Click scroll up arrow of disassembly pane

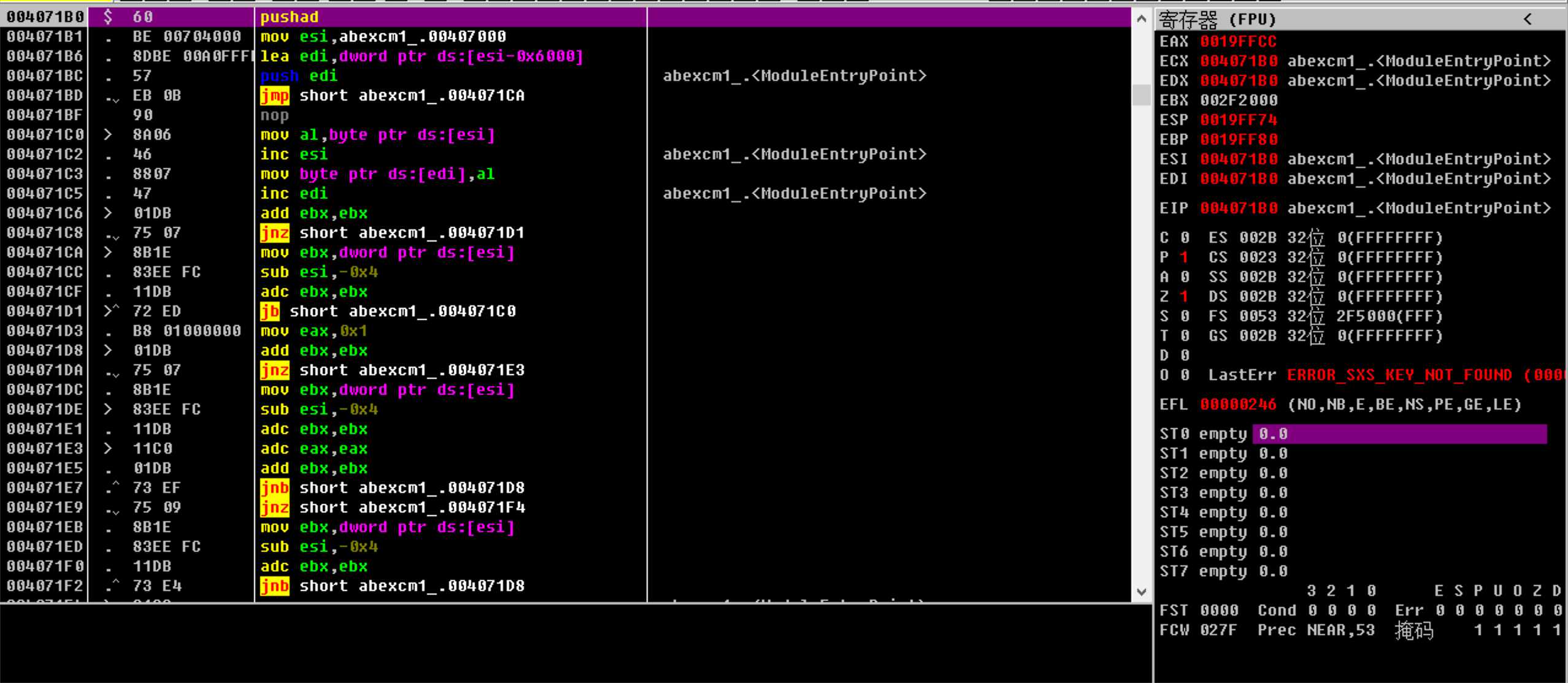click(1141, 18)
